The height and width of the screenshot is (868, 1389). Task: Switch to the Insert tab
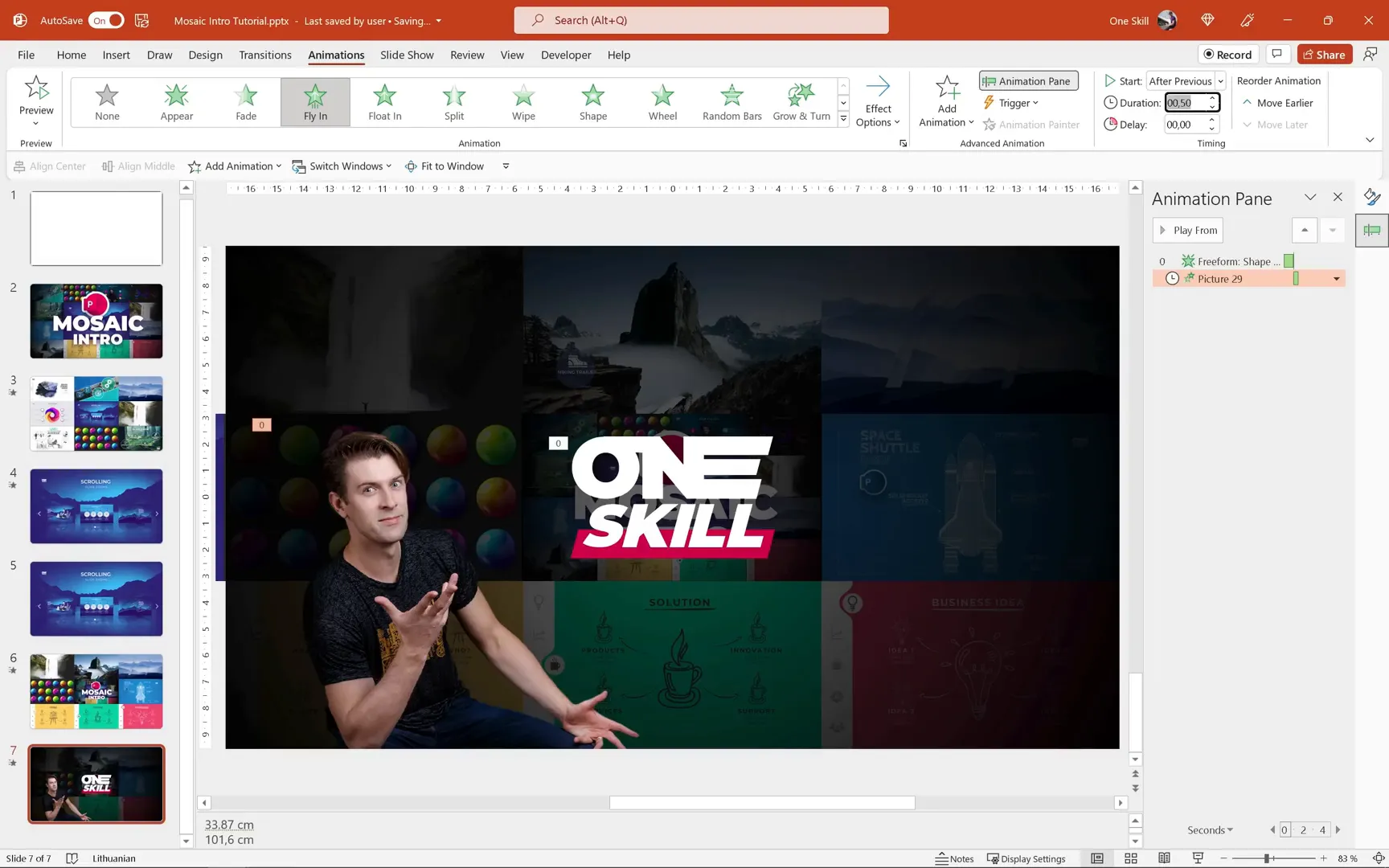pos(116,55)
